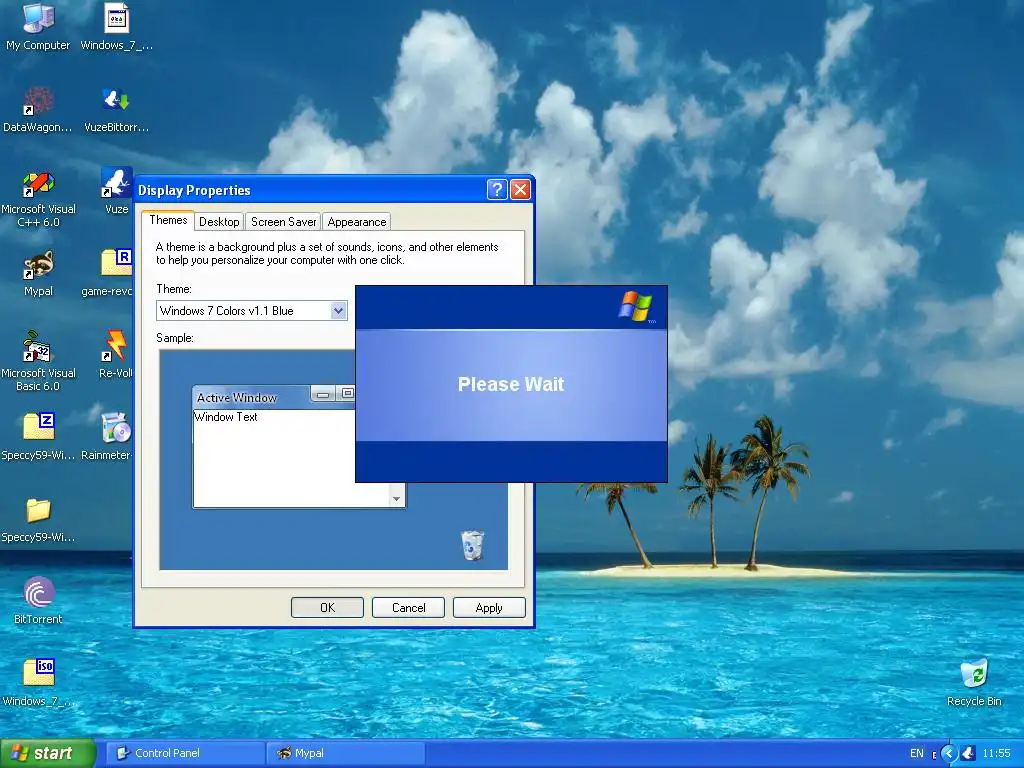Select the Themes tab
This screenshot has width=1024, height=768.
[168, 220]
